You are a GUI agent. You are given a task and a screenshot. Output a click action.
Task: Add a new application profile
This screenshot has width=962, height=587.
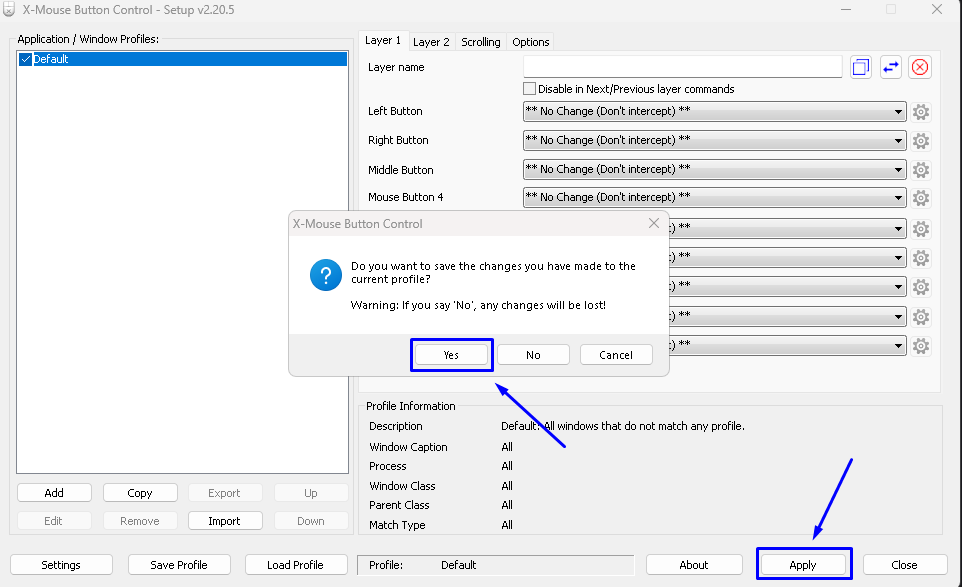click(54, 493)
